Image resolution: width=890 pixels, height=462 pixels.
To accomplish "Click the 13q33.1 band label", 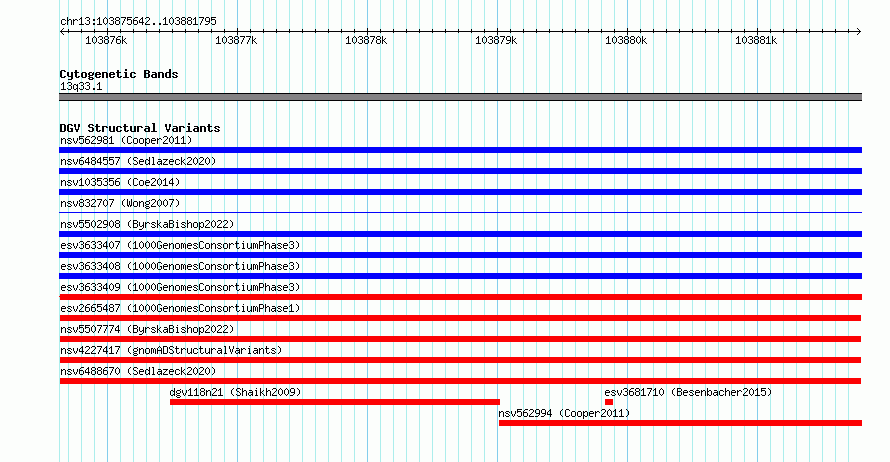I will tap(81, 86).
